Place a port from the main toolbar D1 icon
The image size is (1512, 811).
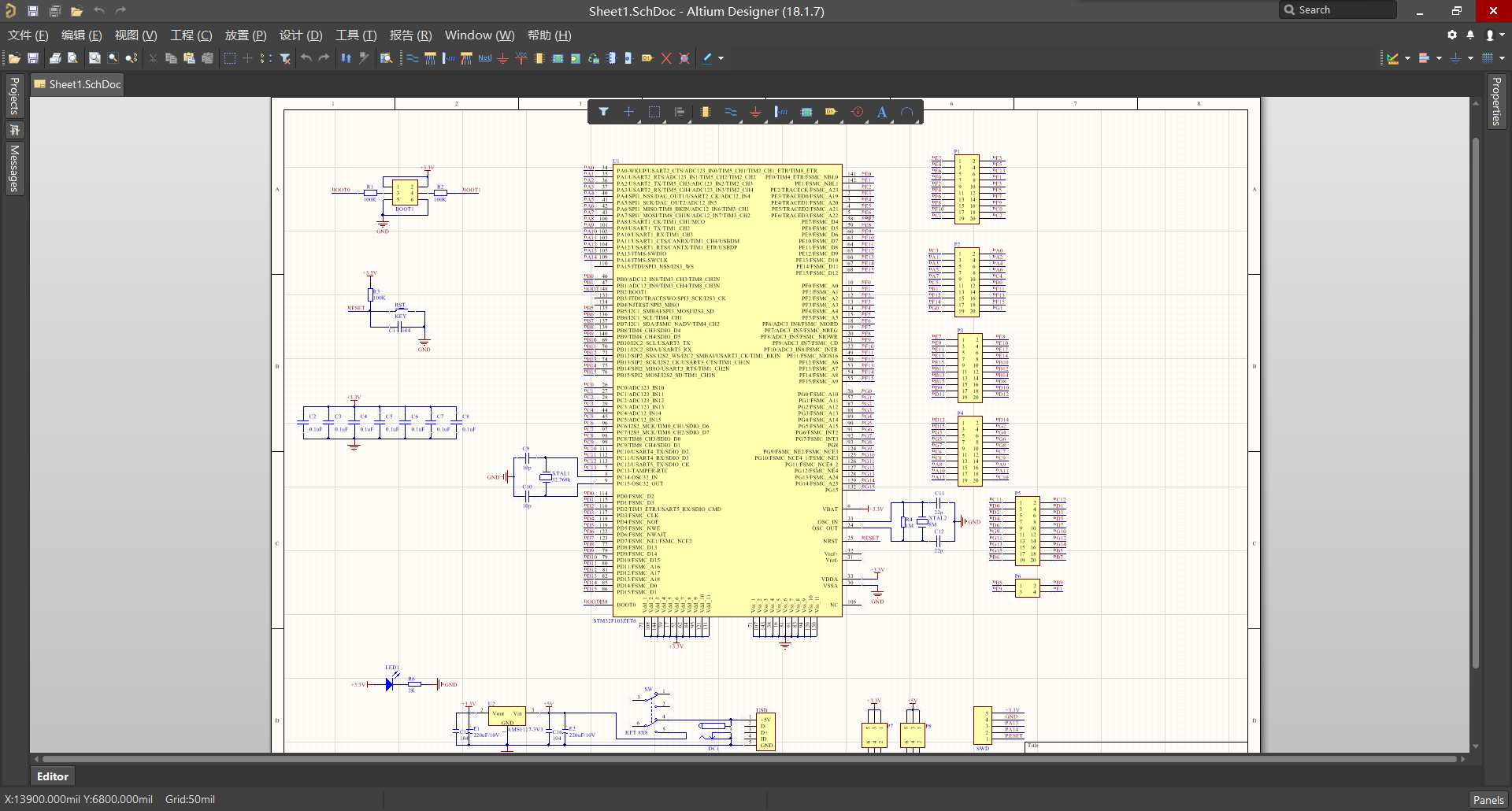click(647, 58)
